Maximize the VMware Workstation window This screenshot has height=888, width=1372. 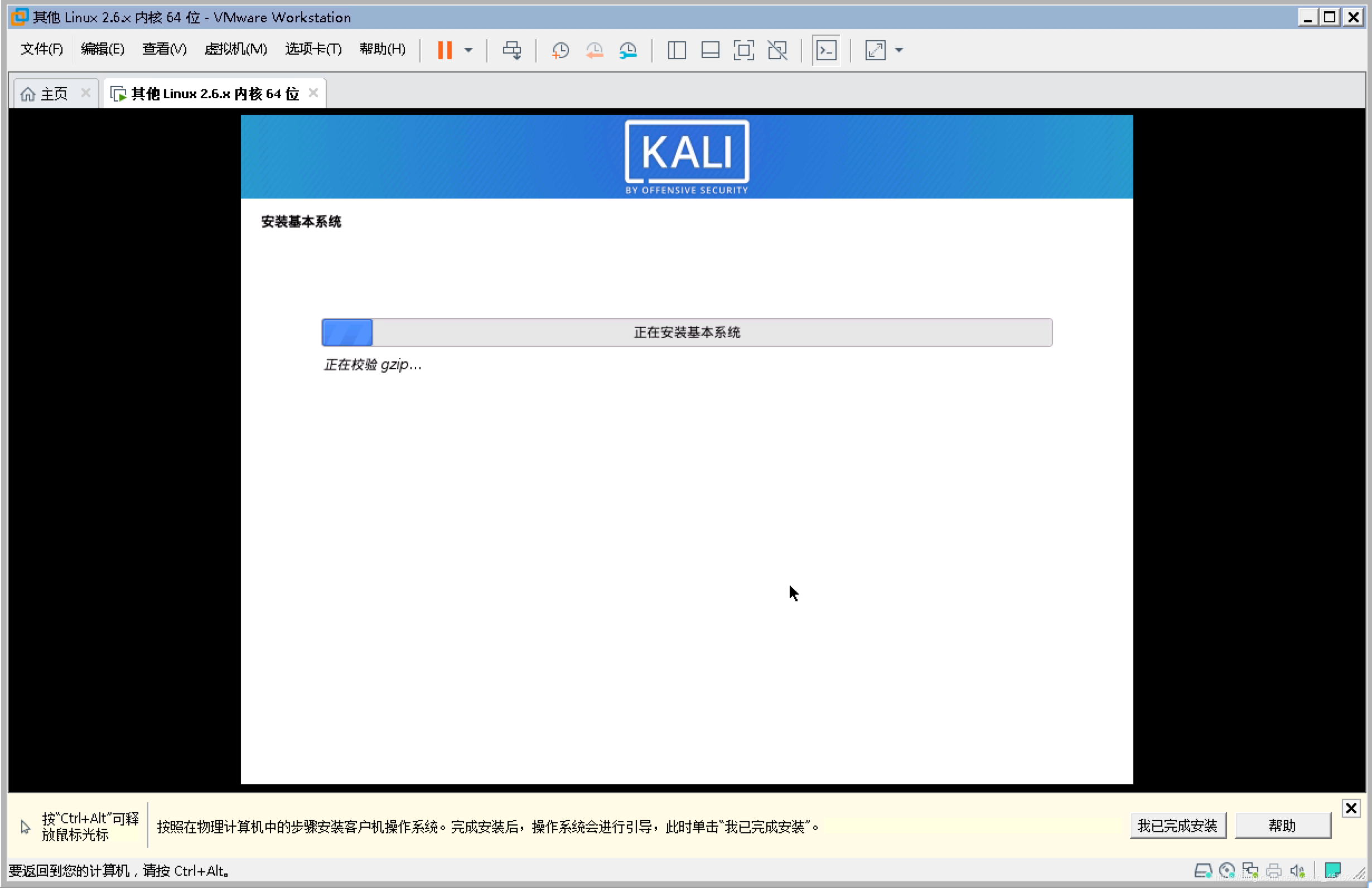click(x=1330, y=17)
